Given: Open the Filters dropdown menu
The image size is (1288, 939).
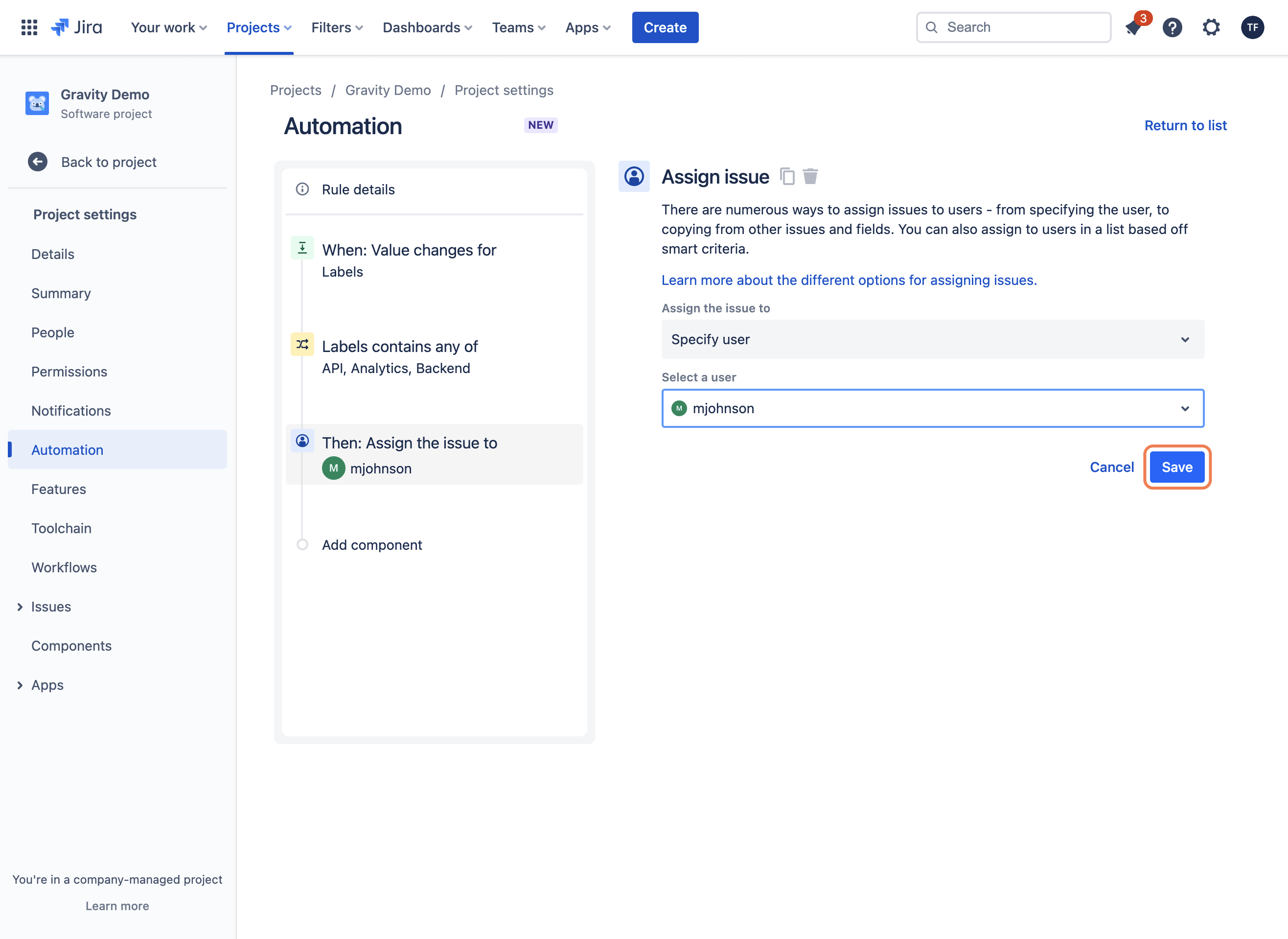Looking at the screenshot, I should (x=337, y=27).
